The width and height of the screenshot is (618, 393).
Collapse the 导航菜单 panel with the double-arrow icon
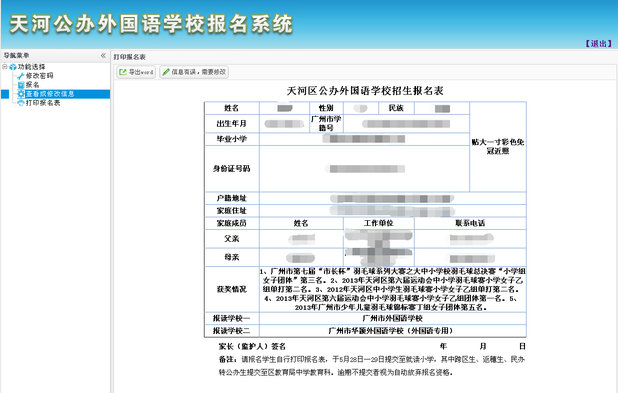(103, 56)
